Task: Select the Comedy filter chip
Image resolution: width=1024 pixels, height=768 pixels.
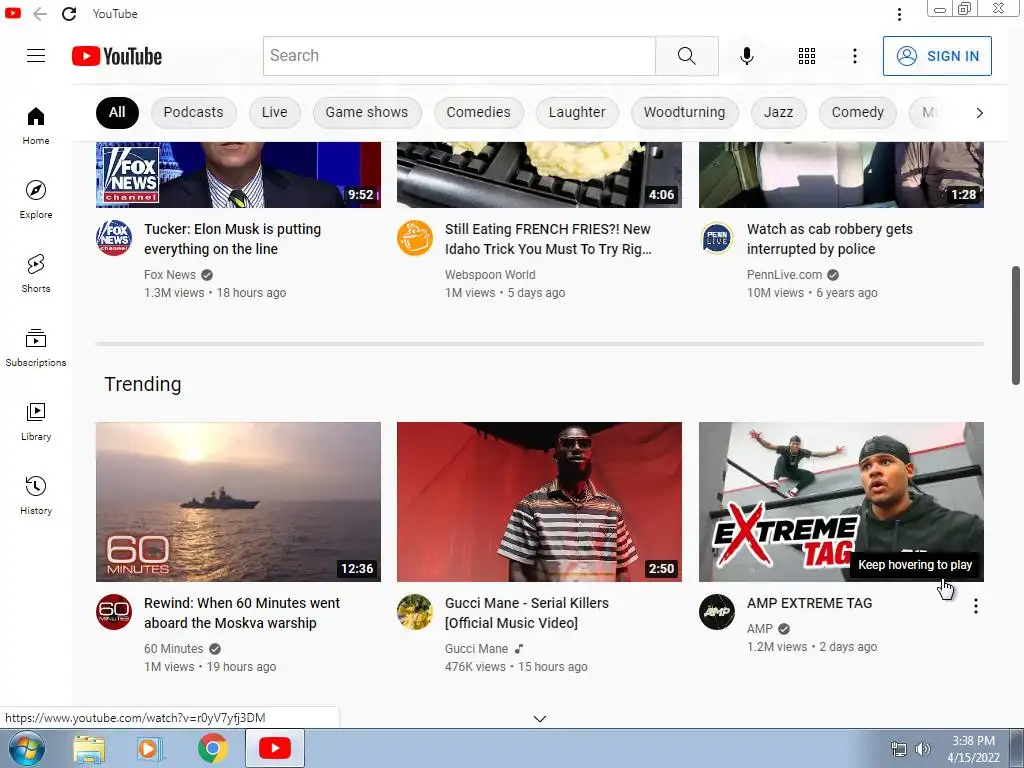Action: [857, 112]
